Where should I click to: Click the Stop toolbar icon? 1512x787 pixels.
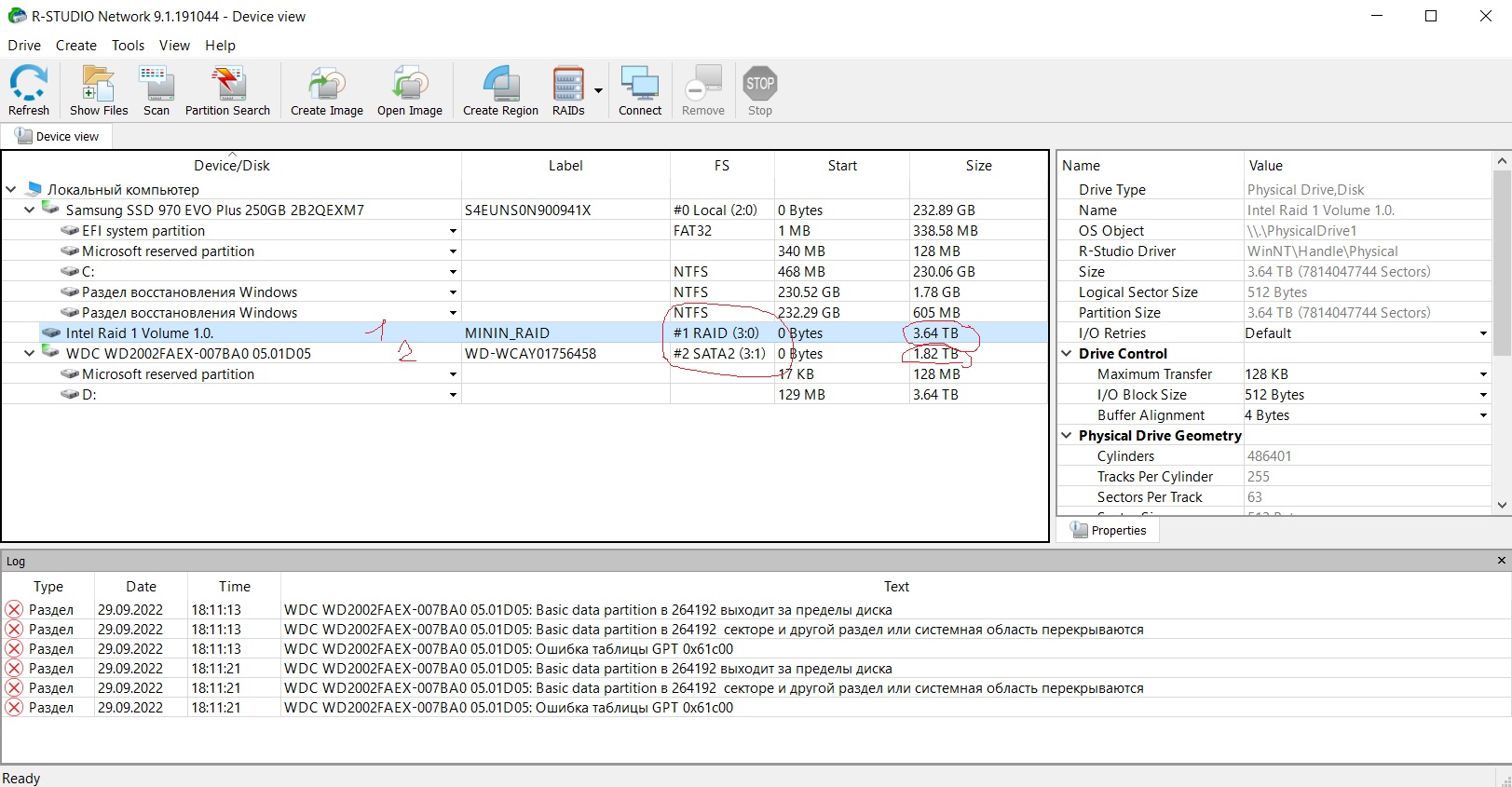coord(760,90)
